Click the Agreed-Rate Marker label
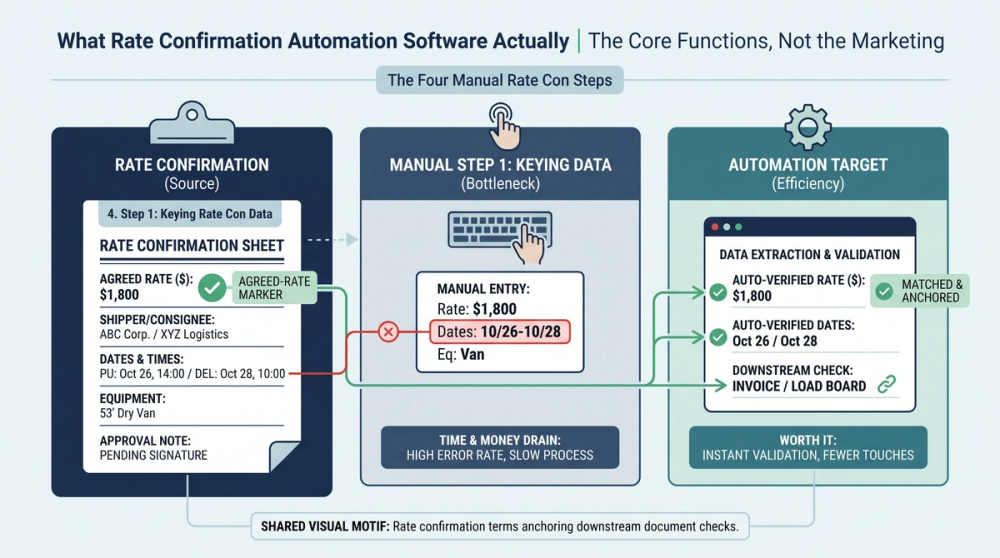Screen dimensions: 1000x558 point(274,288)
